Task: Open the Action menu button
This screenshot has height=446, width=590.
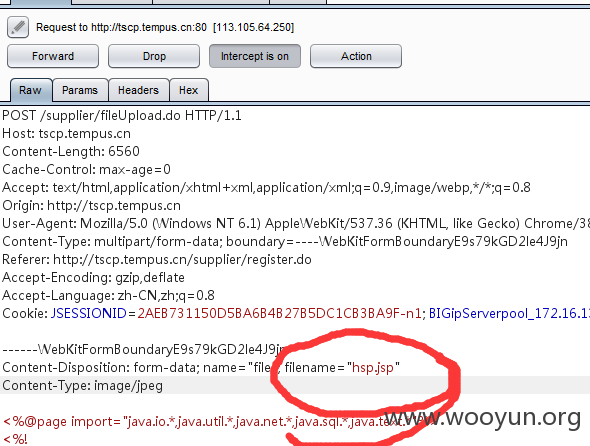Action: (356, 56)
